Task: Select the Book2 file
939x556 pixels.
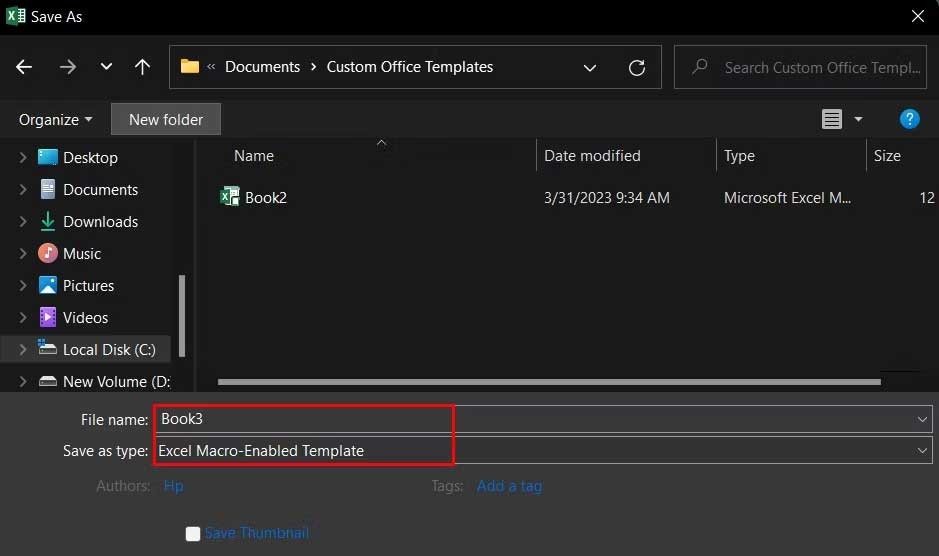Action: pyautogui.click(x=266, y=198)
